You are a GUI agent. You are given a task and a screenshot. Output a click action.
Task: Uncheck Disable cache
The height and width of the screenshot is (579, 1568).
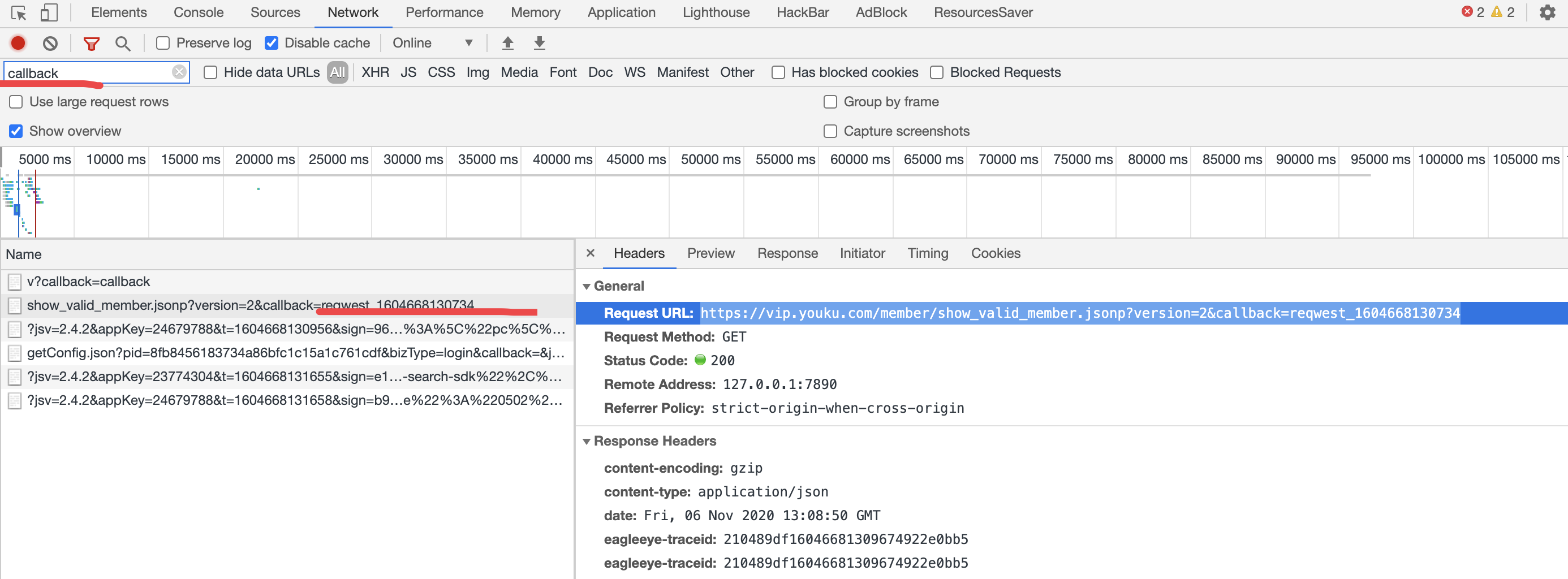coord(272,43)
